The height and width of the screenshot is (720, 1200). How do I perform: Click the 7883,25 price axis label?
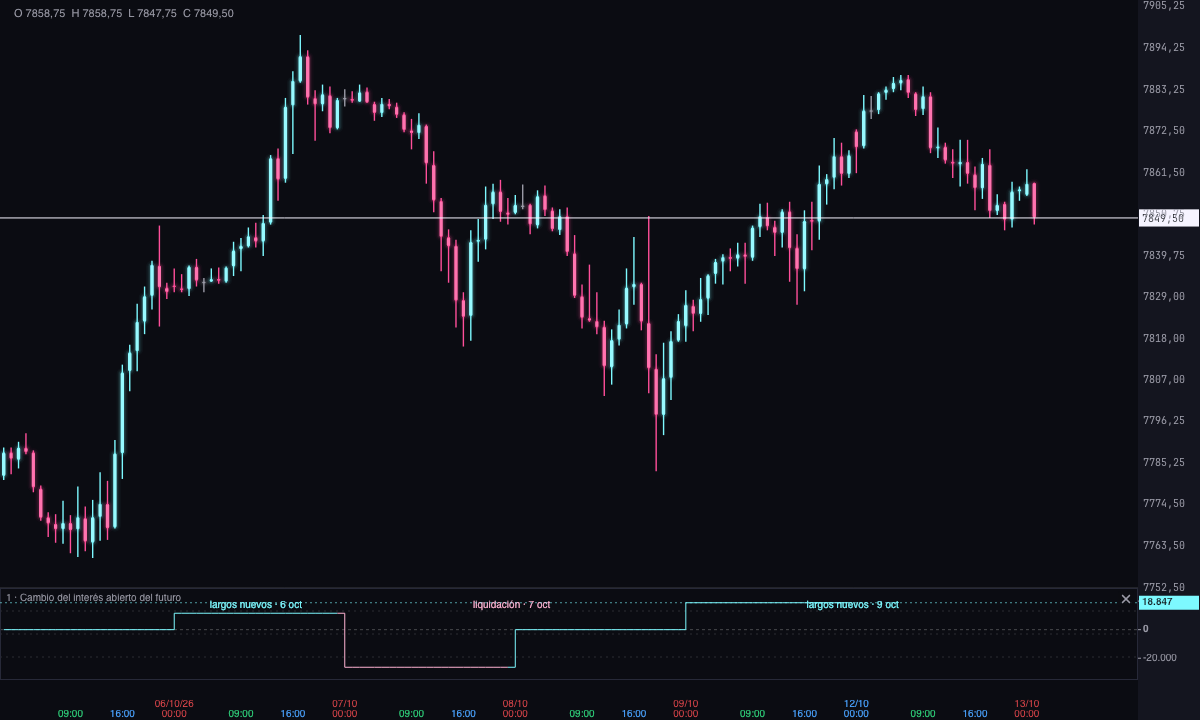pos(1164,90)
